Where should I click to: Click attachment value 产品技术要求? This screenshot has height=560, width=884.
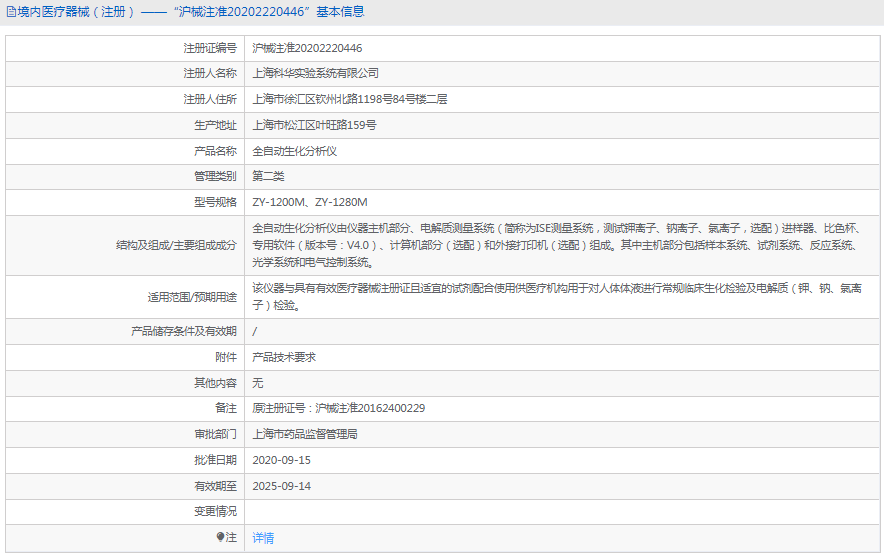[284, 358]
